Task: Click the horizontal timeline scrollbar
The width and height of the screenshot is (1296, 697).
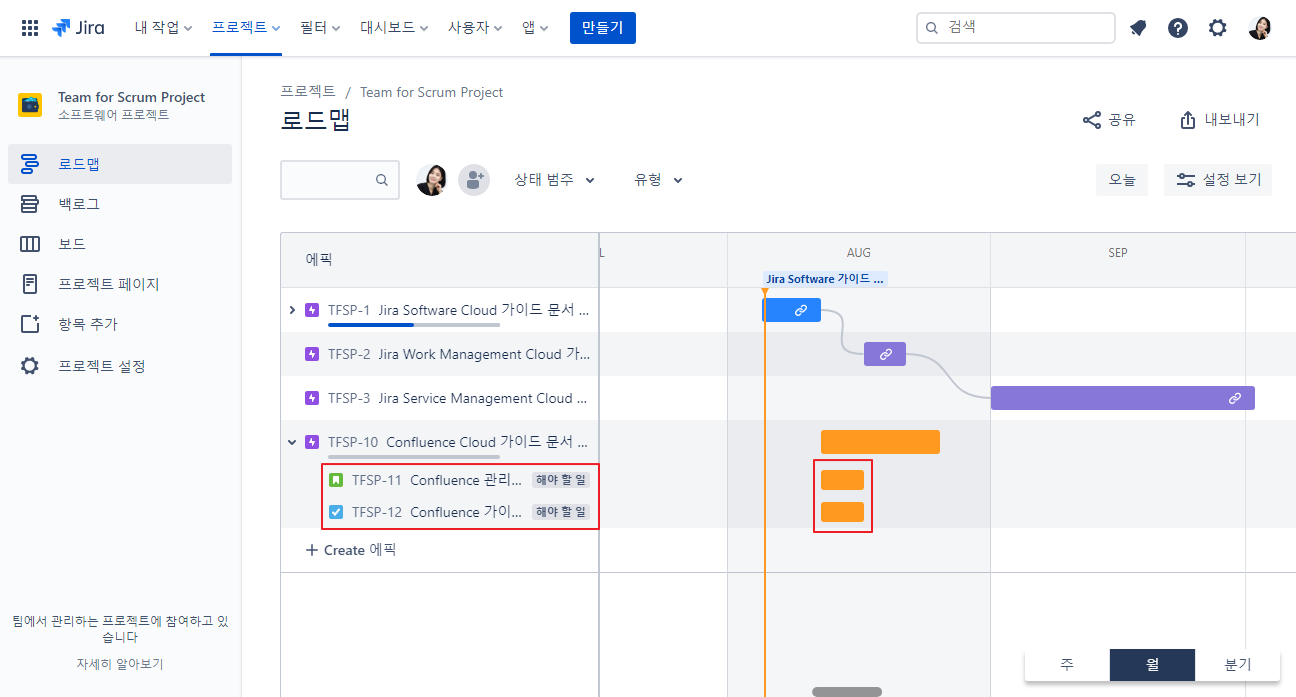Action: [x=847, y=691]
